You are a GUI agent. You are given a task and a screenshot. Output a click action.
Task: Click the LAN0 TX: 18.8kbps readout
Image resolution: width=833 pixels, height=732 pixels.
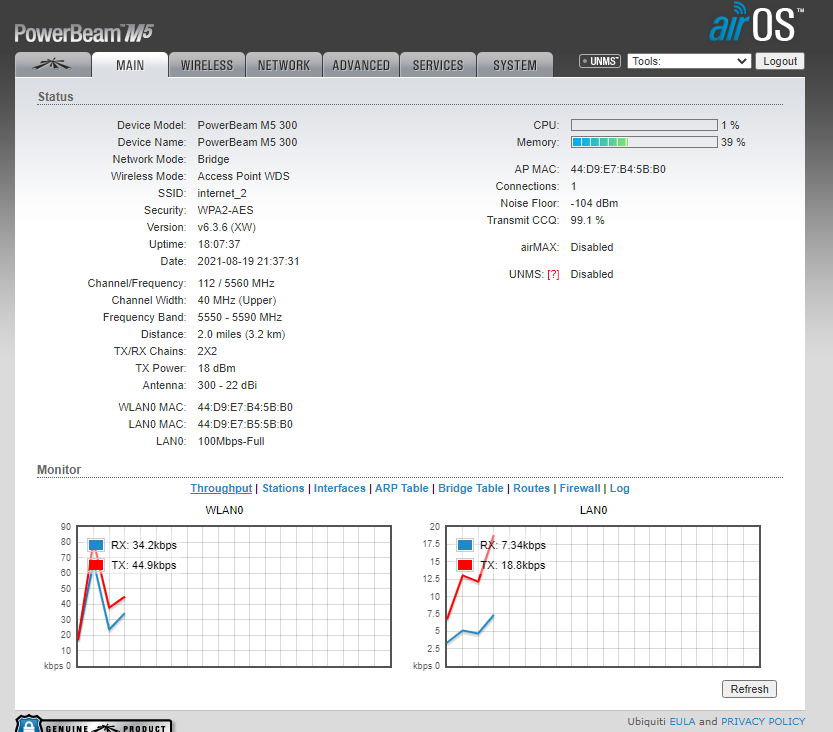[513, 565]
